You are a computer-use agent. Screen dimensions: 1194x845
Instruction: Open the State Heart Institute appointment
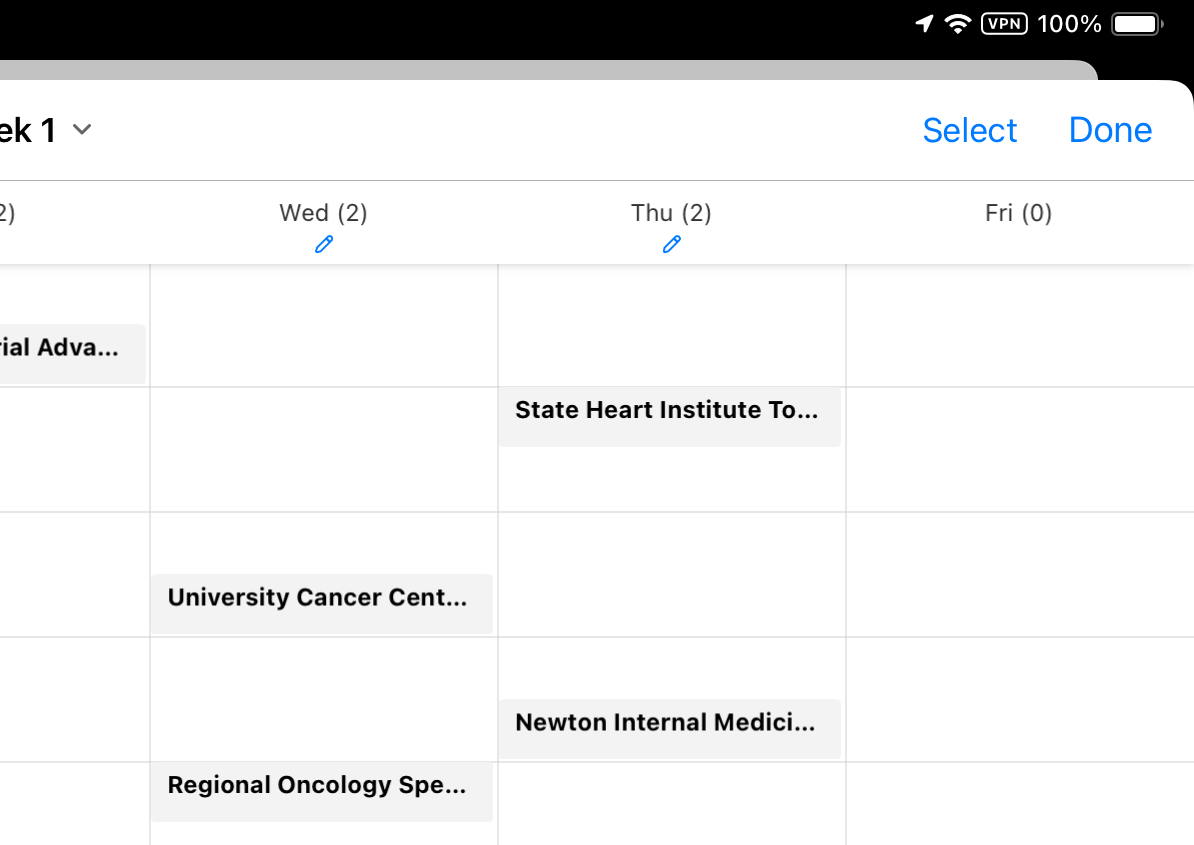[x=669, y=416]
